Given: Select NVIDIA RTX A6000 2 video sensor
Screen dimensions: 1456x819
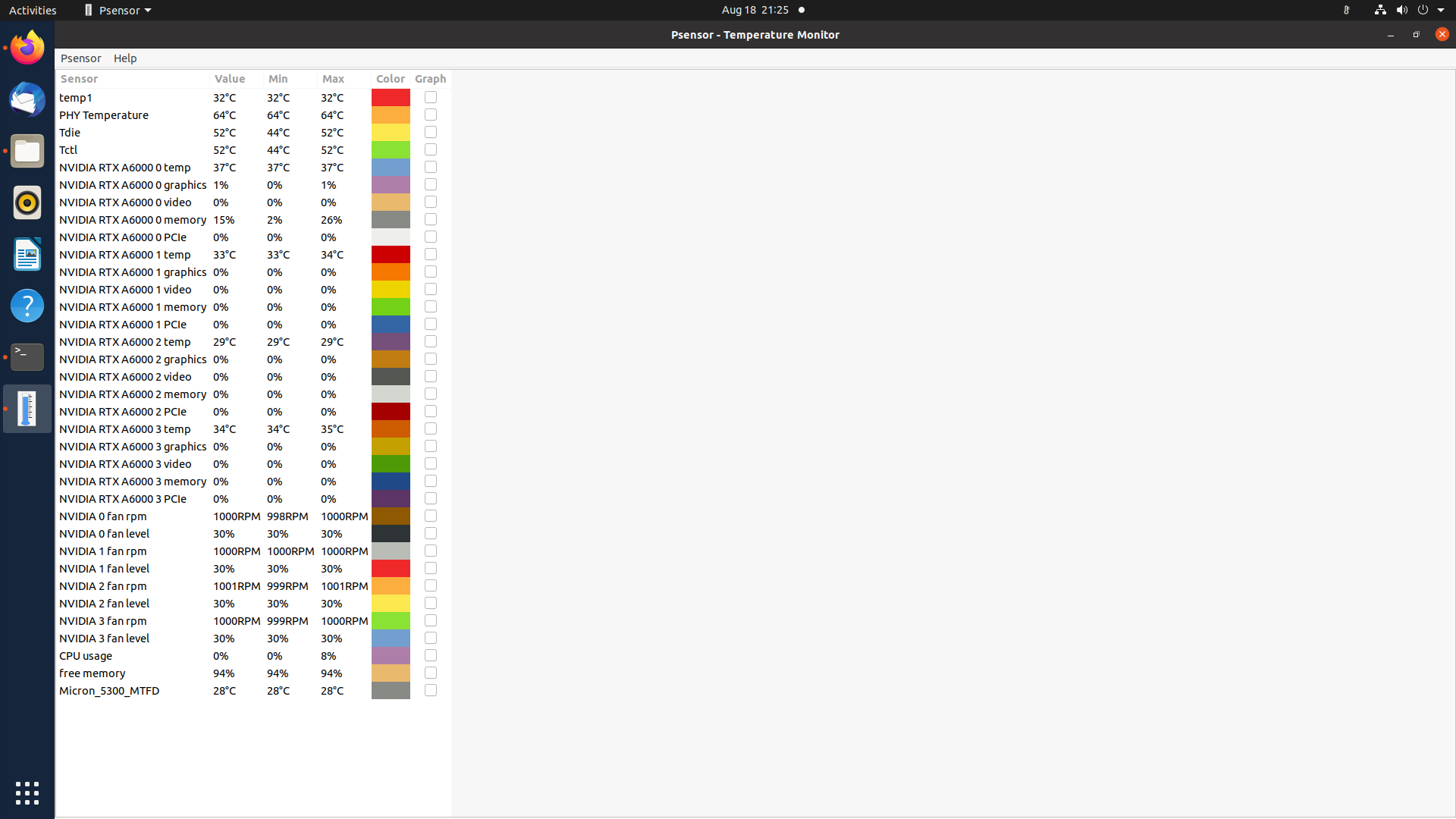Looking at the screenshot, I should point(253,376).
